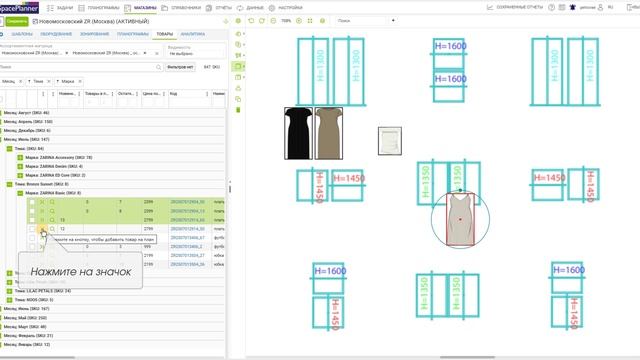The width and height of the screenshot is (640, 360).
Task: Click the undo arrow in canvas toolbar
Action: 251,20
